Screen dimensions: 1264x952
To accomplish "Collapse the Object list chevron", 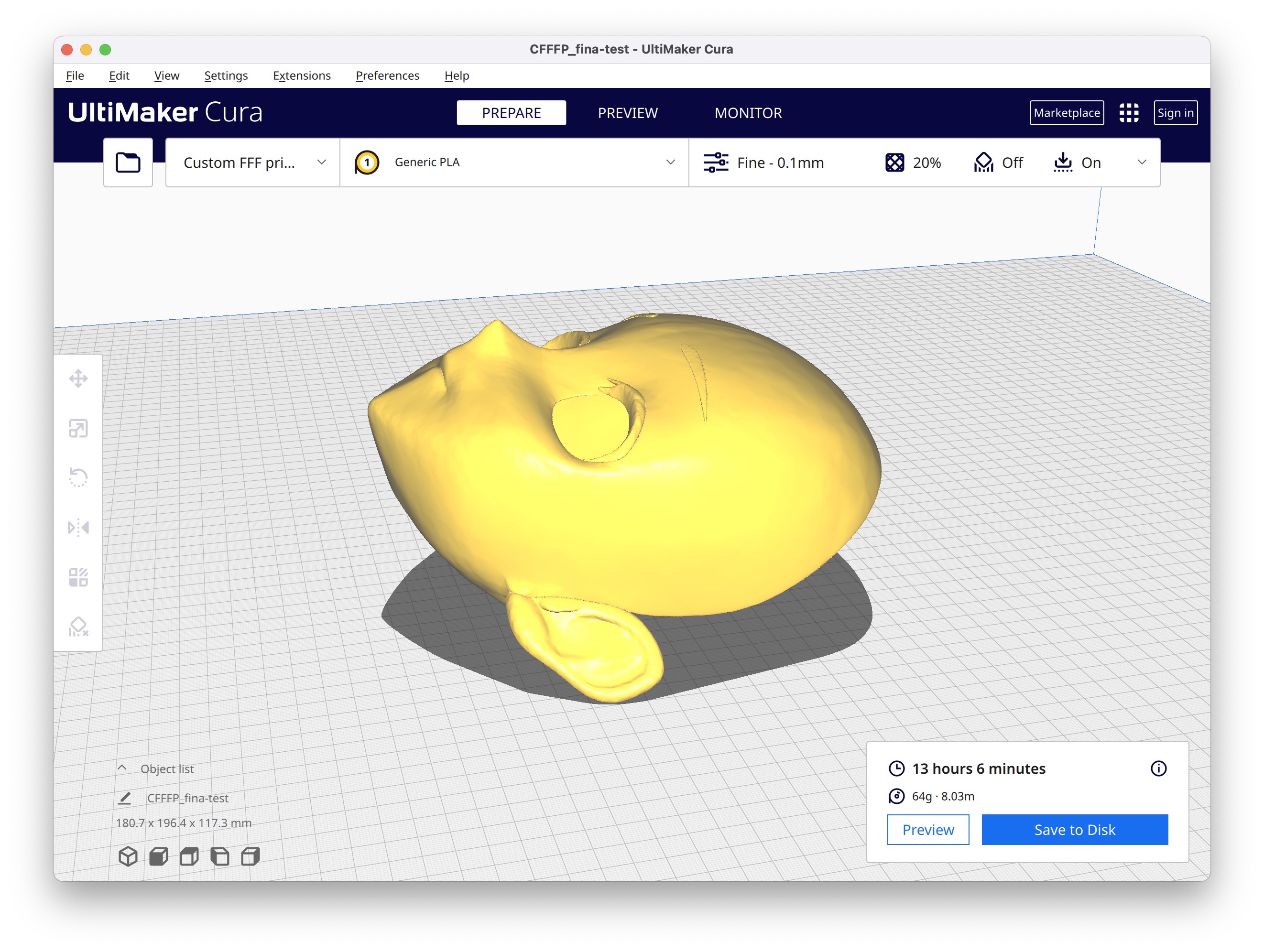I will click(x=122, y=768).
